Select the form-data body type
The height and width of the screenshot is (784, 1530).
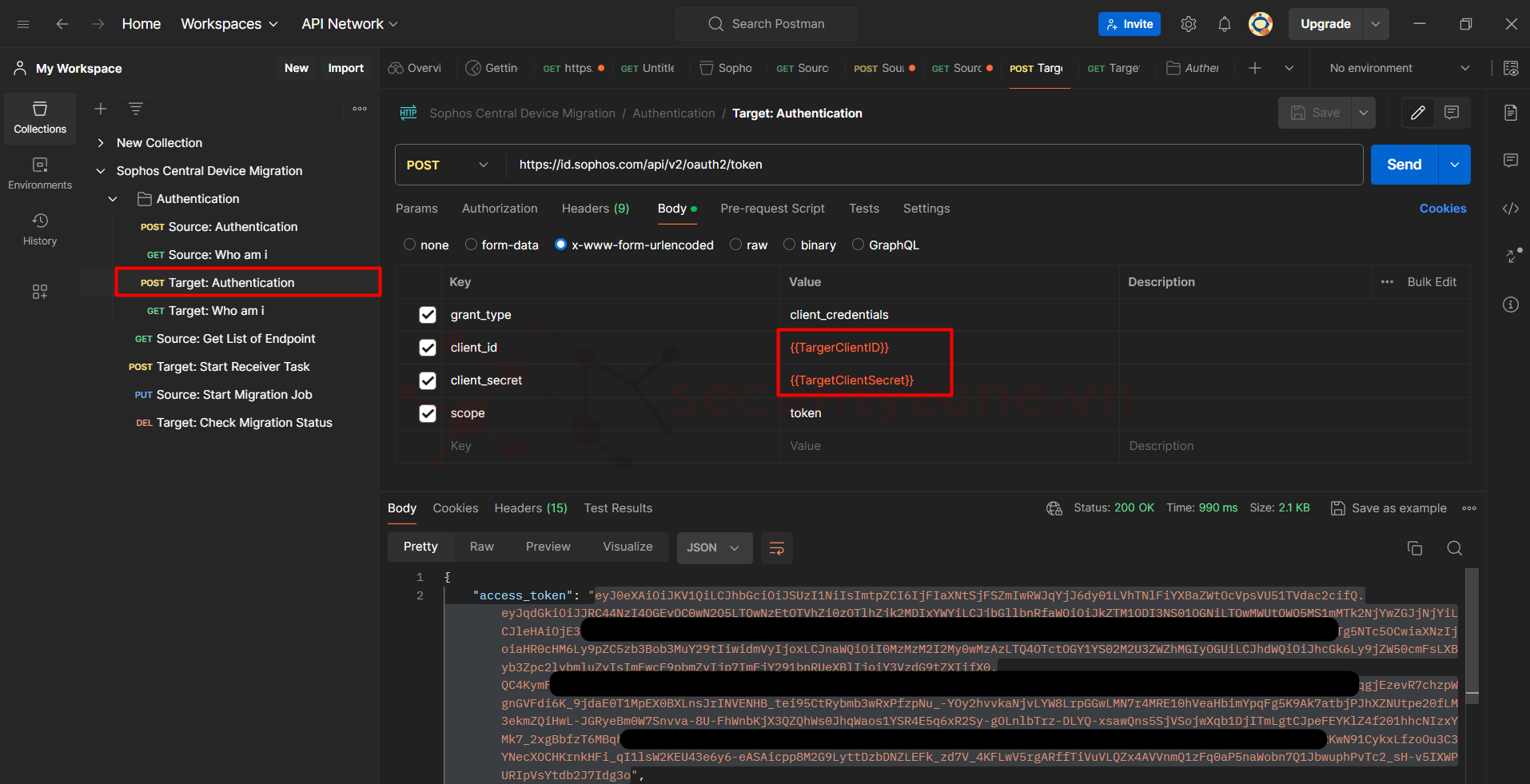(x=472, y=245)
